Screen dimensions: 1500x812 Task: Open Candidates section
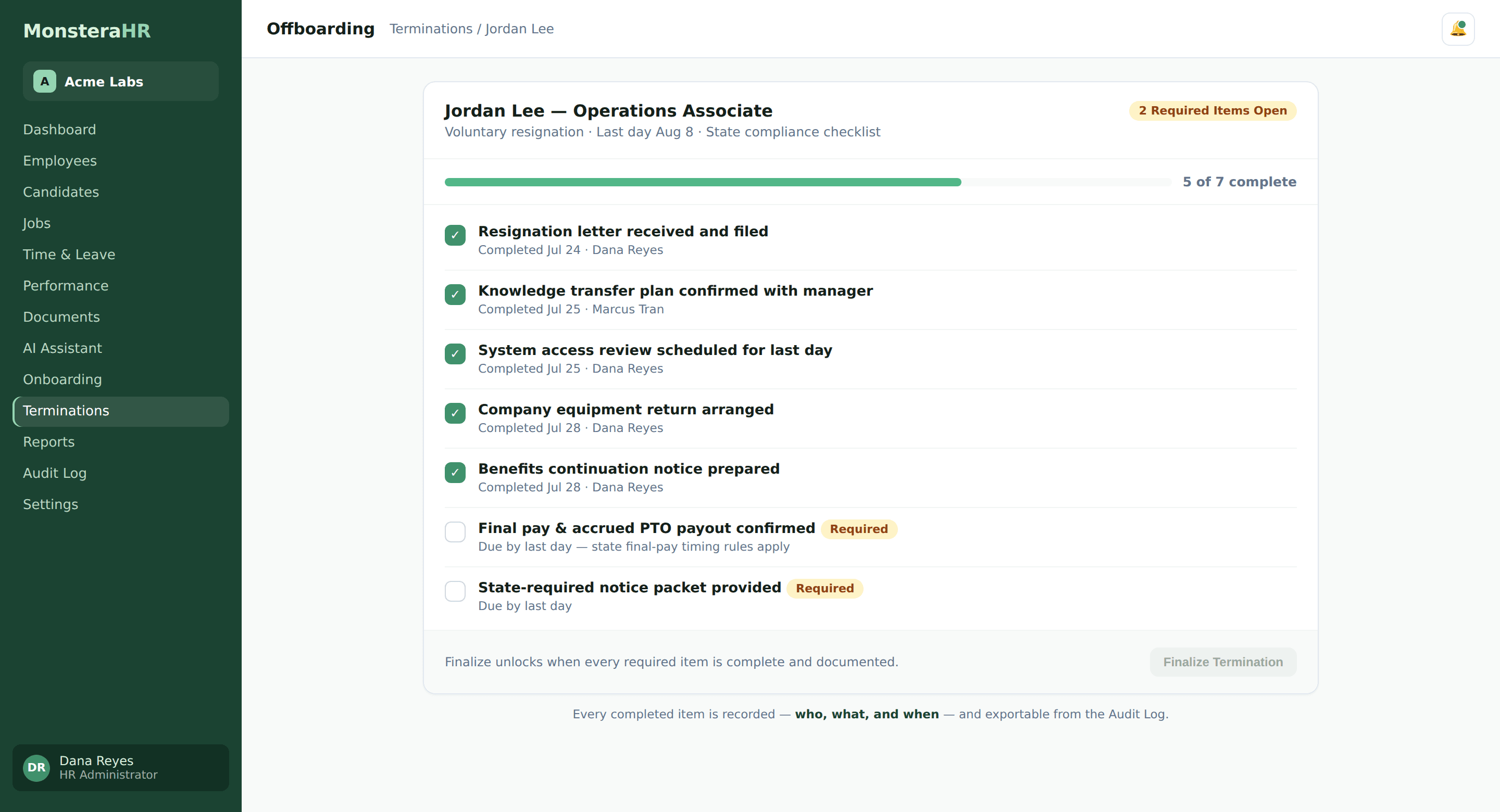tap(120, 192)
